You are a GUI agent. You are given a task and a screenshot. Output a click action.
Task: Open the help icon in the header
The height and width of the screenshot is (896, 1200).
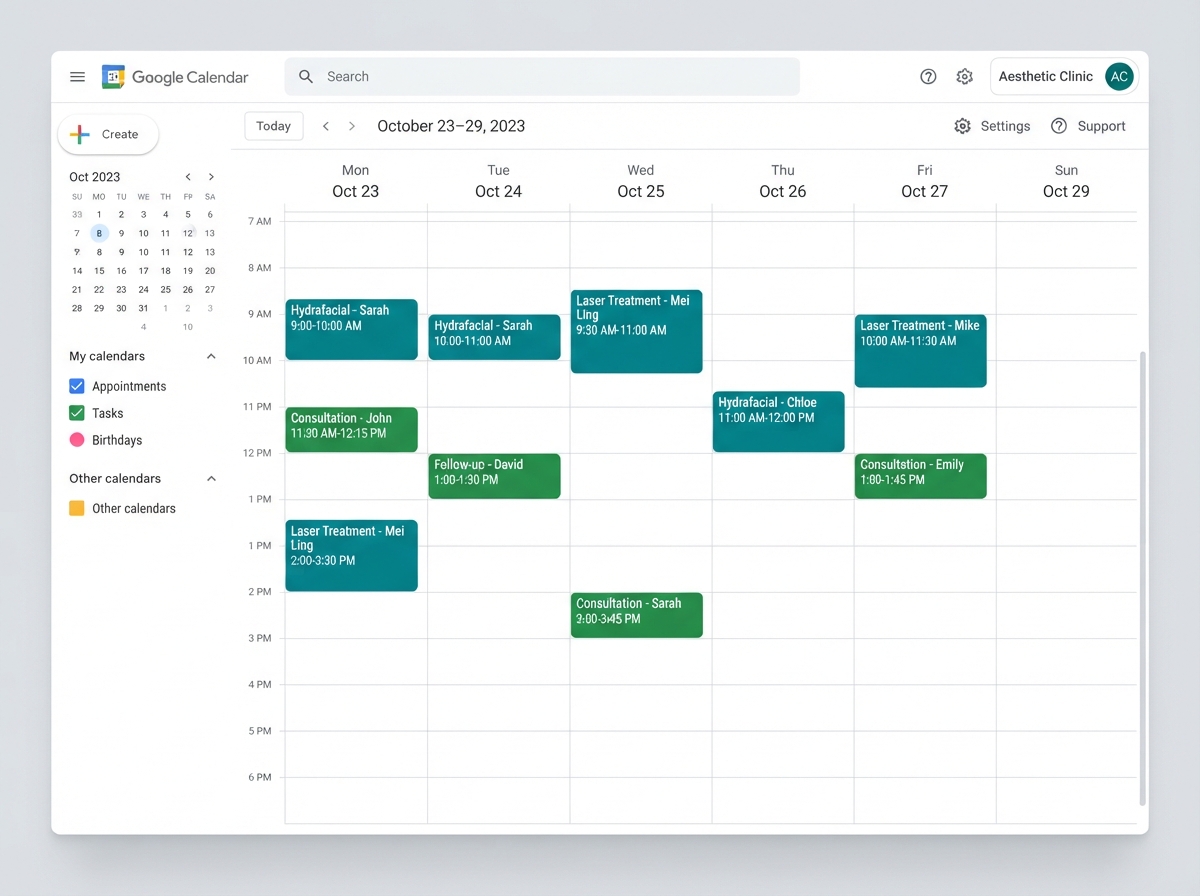928,77
